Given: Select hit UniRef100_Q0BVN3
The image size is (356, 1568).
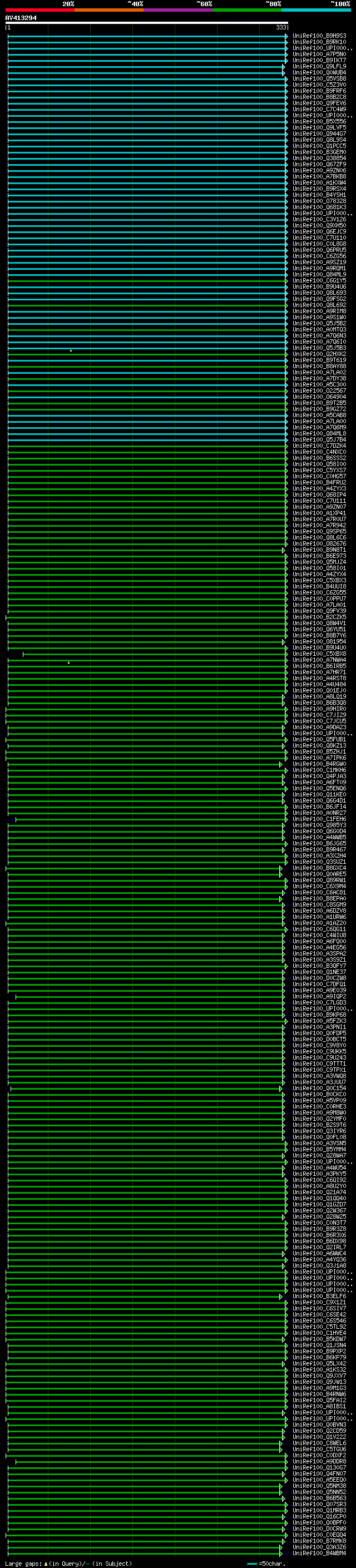Looking at the screenshot, I should point(319,1424).
